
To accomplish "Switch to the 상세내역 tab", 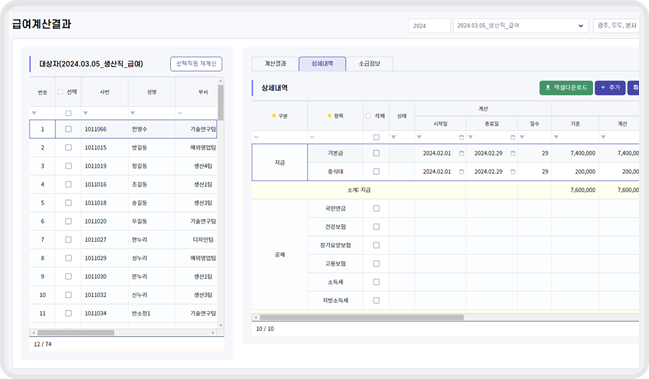I will coord(322,64).
